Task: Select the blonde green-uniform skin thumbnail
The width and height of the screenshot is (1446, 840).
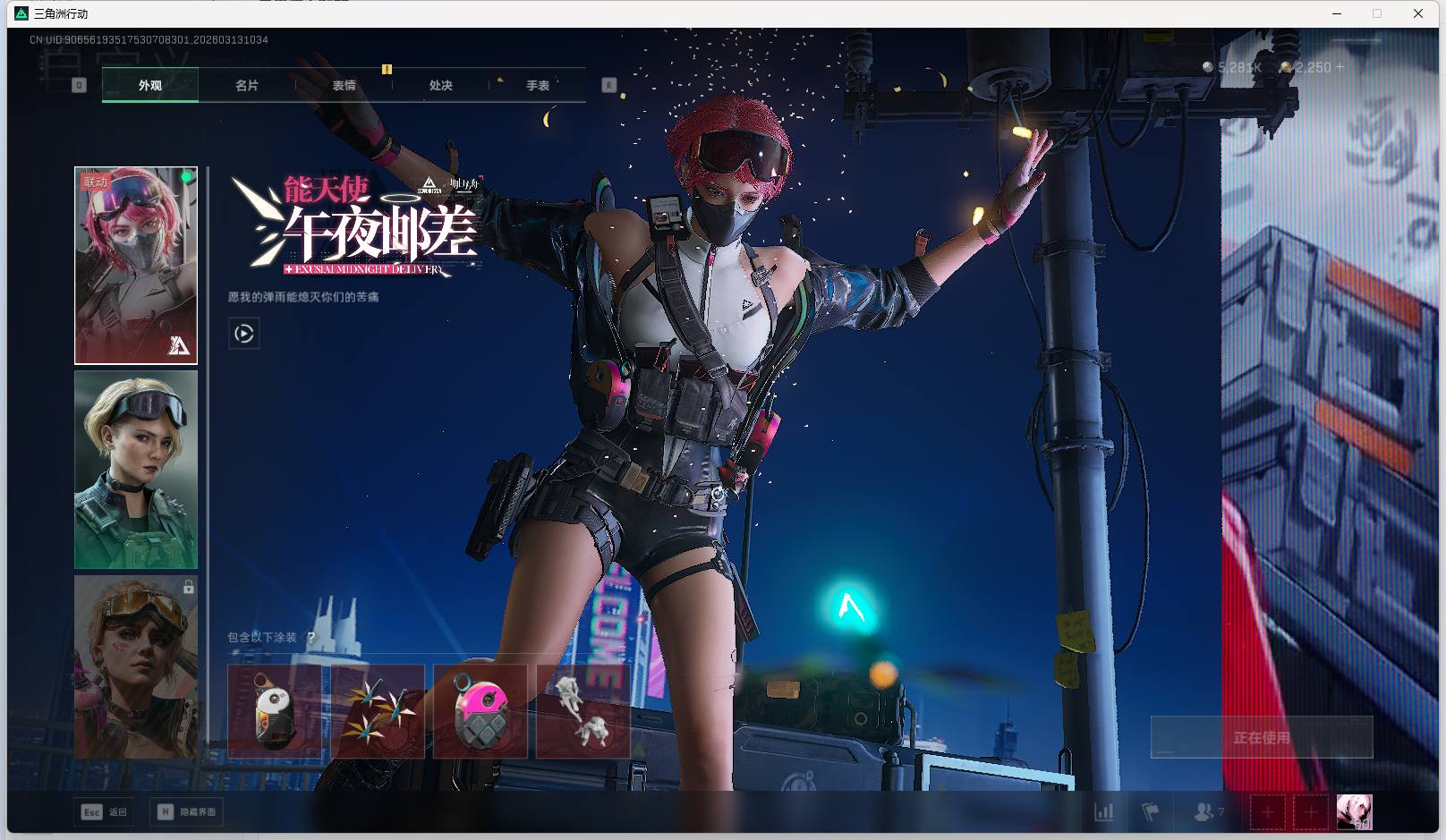Action: pos(136,470)
